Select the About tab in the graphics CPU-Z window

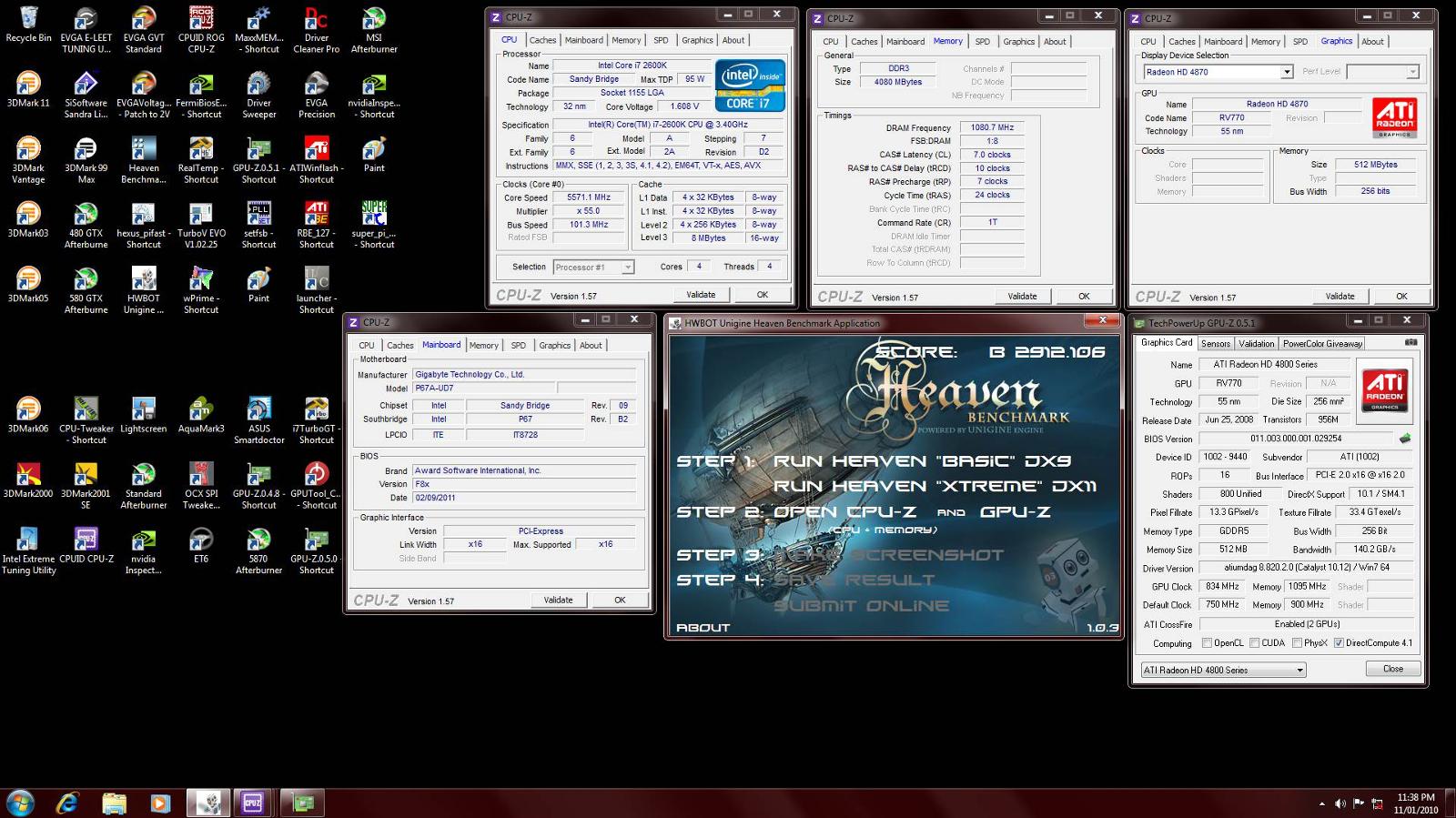coord(1372,42)
